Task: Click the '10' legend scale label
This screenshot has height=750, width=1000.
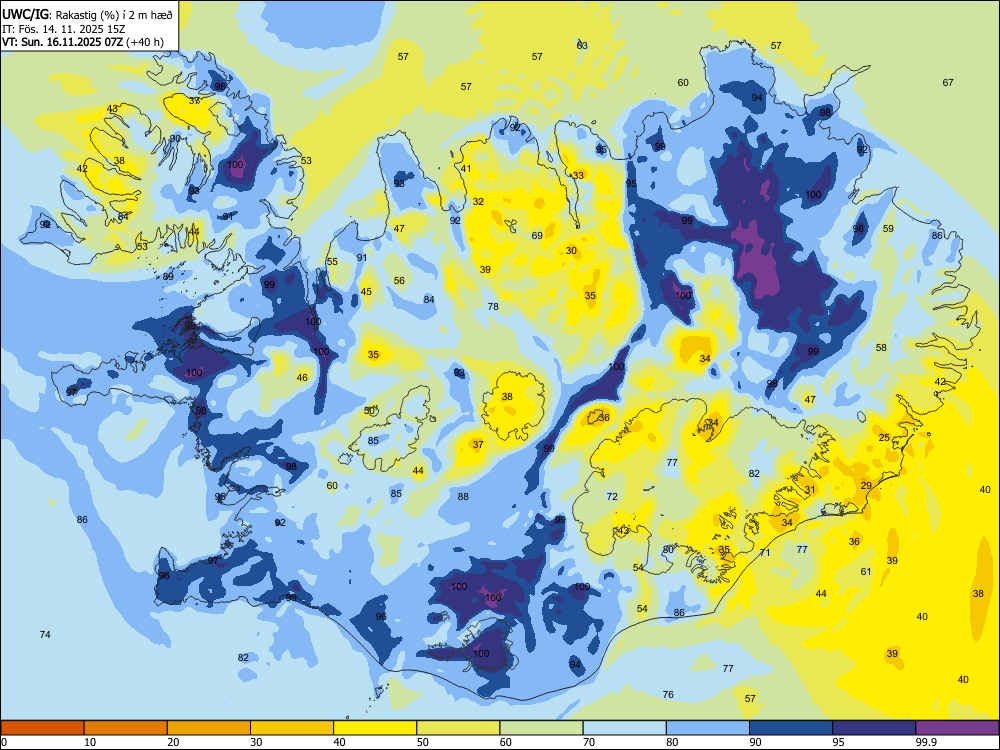Action: coord(90,742)
